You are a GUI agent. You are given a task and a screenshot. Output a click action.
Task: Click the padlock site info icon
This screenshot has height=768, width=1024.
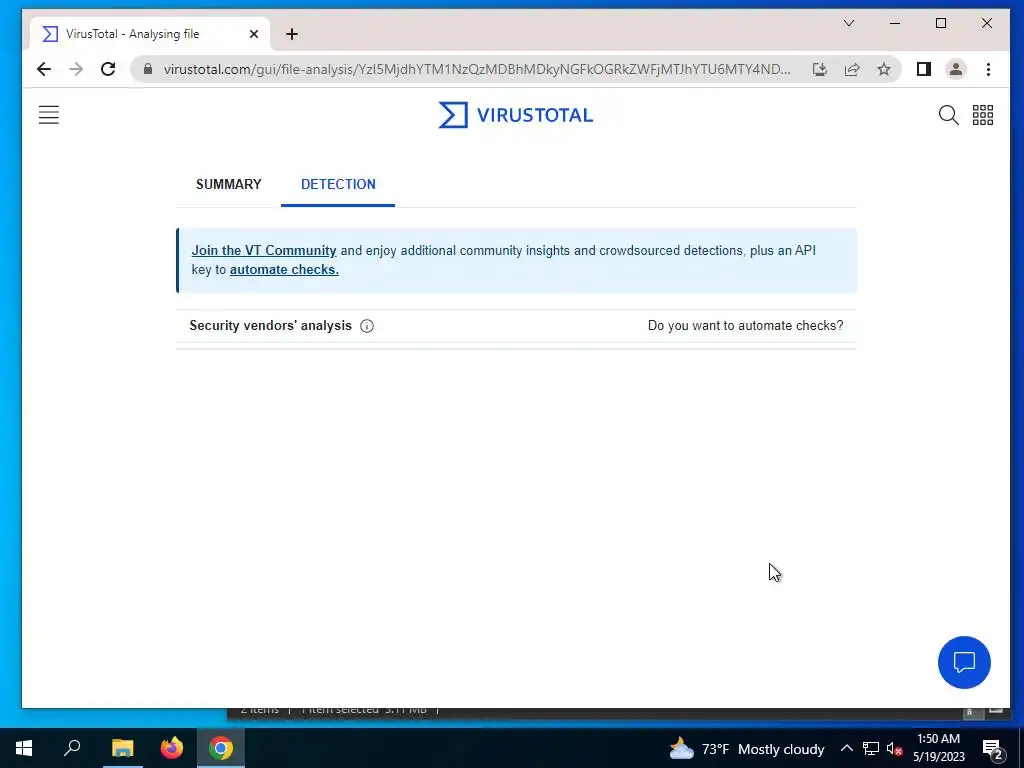click(x=148, y=69)
